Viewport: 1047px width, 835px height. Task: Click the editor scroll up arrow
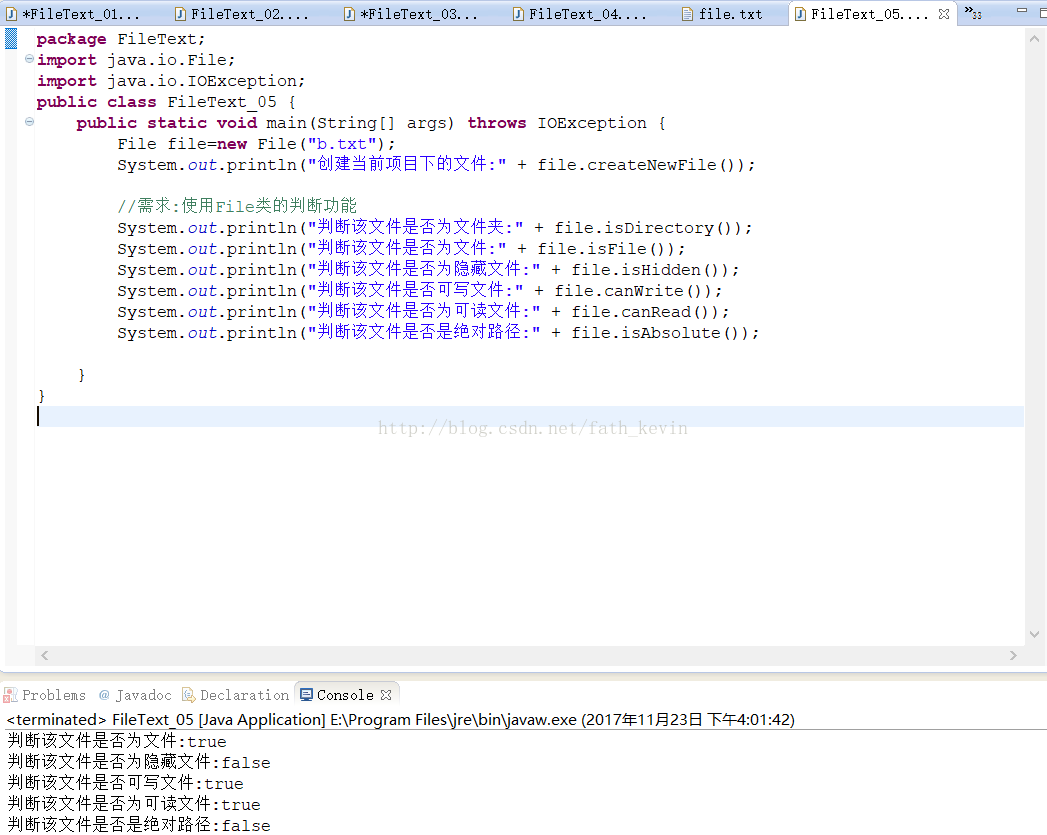coord(1034,39)
